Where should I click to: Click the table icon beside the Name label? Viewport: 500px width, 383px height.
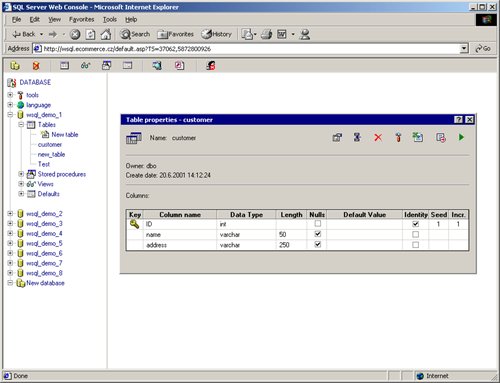[134, 138]
